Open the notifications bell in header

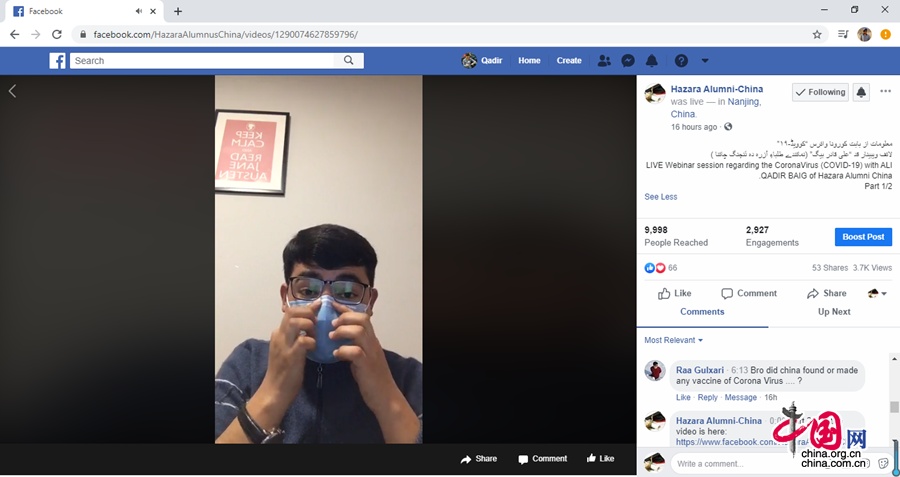(651, 61)
